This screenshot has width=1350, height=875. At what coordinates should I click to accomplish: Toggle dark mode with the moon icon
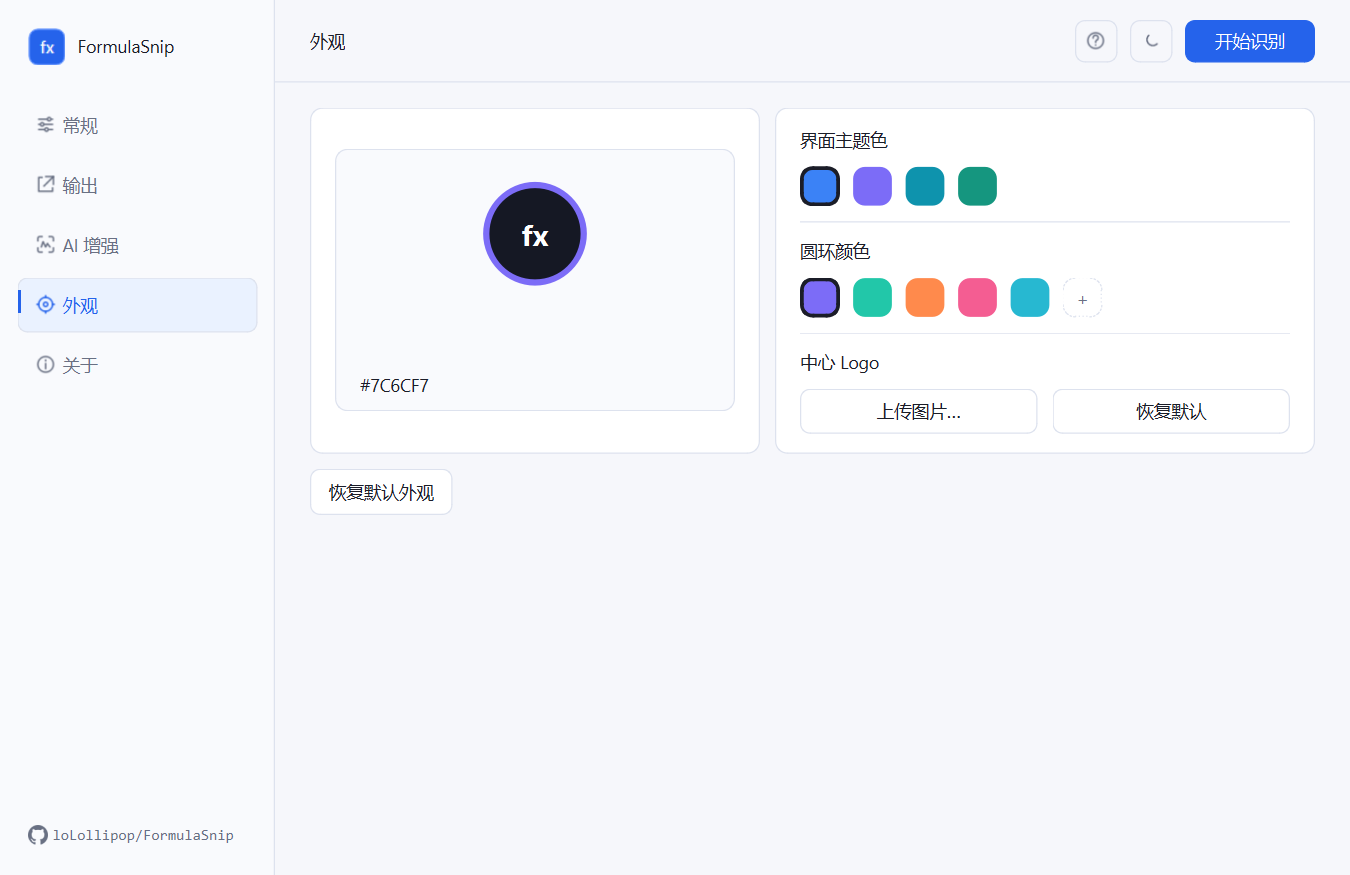(1151, 41)
